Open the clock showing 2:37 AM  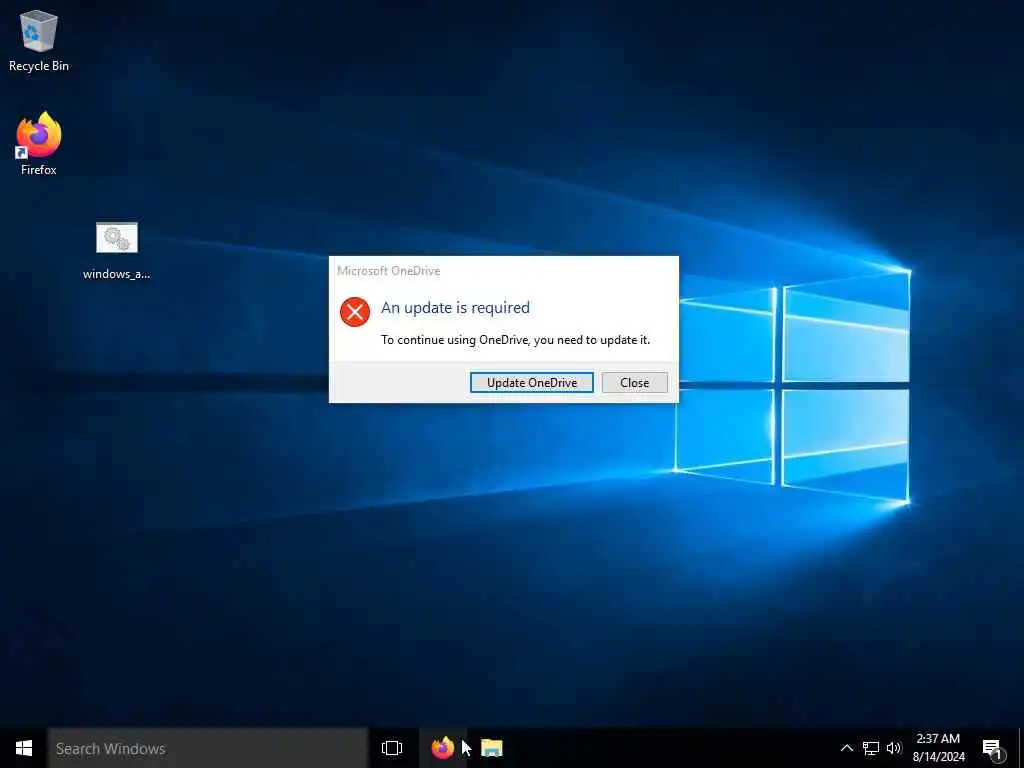938,748
